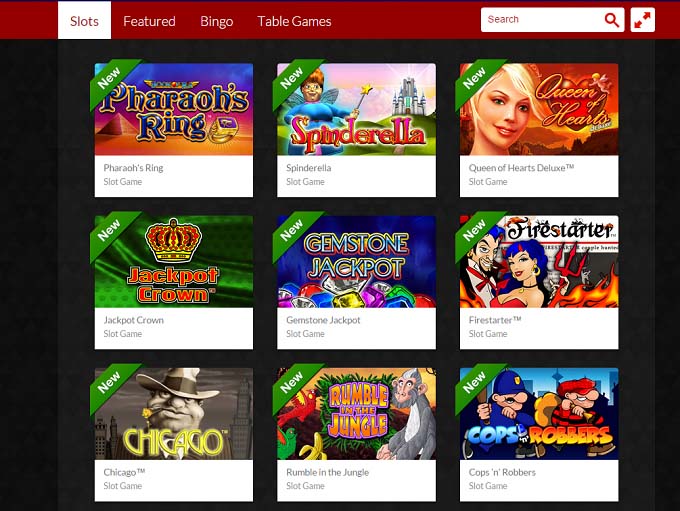Click the New ribbon on Cops 'n' Robbers
The height and width of the screenshot is (511, 680).
(x=475, y=383)
